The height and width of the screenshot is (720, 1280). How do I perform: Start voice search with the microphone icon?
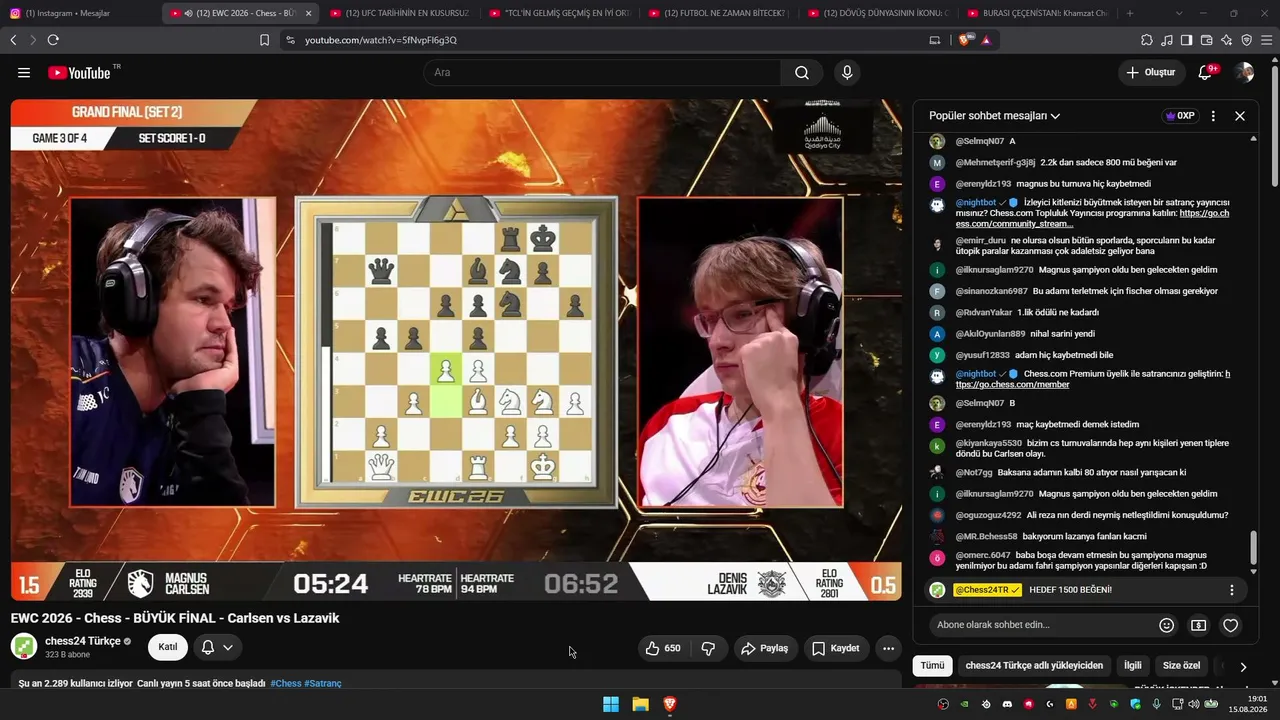click(x=847, y=72)
